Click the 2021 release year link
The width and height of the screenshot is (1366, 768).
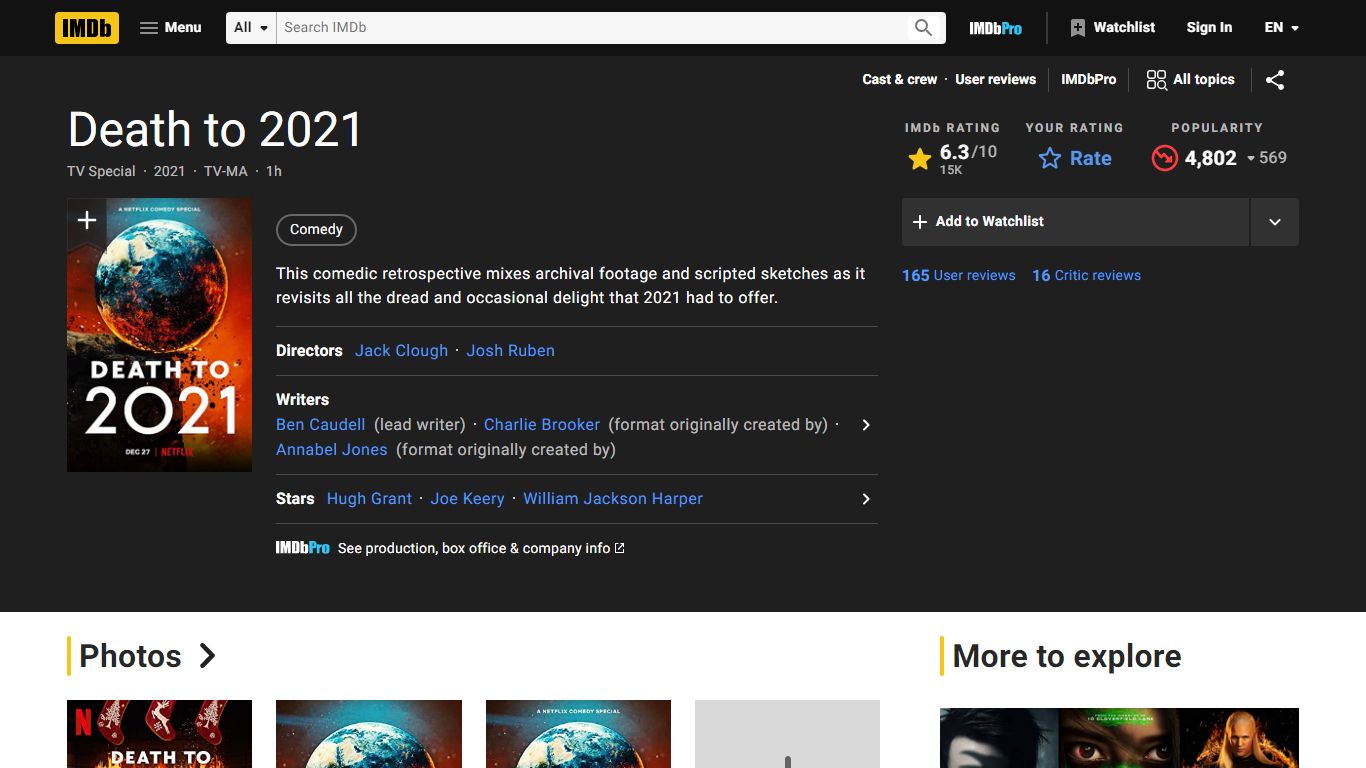(x=169, y=172)
